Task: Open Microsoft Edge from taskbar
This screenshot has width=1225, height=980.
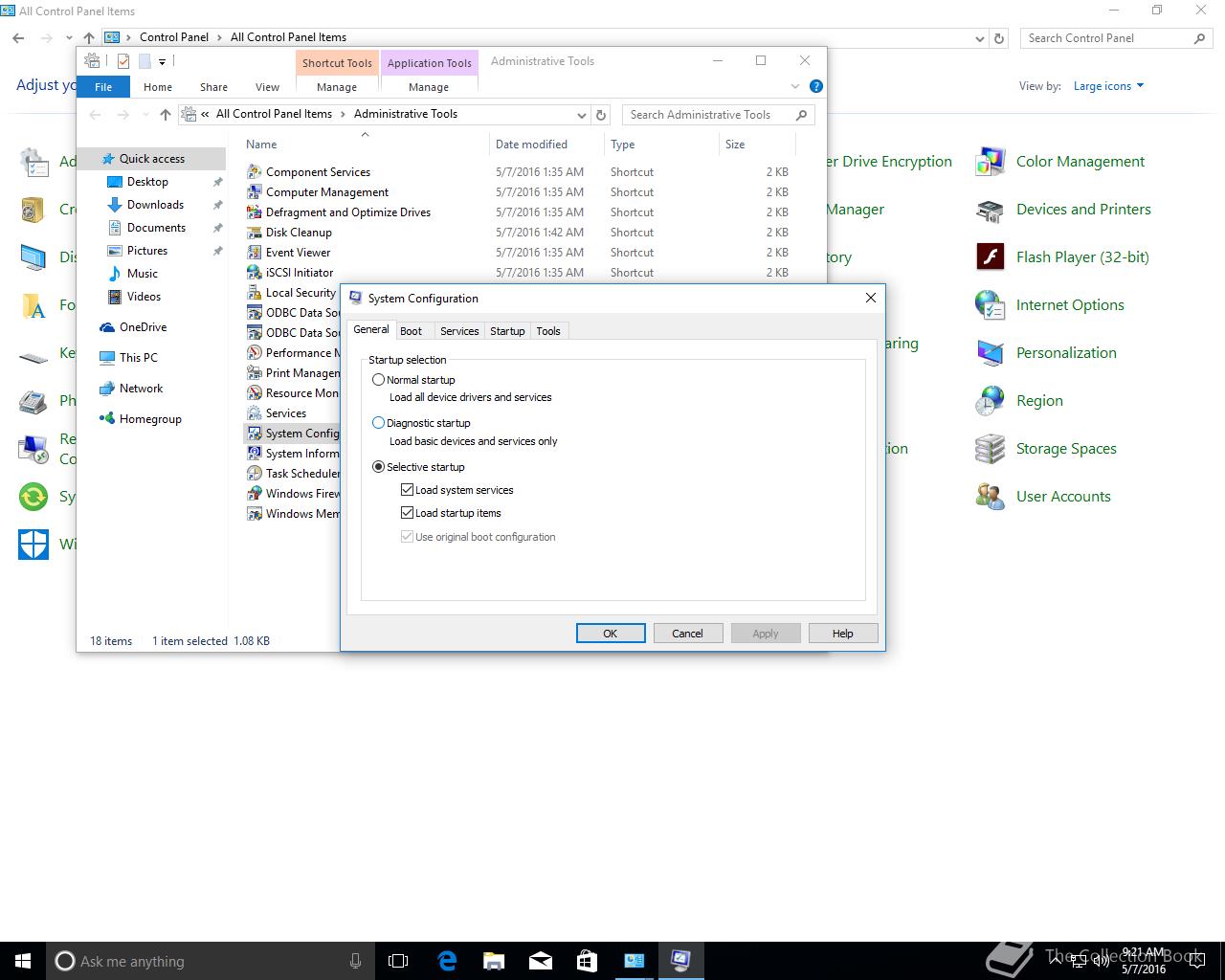Action: (447, 961)
